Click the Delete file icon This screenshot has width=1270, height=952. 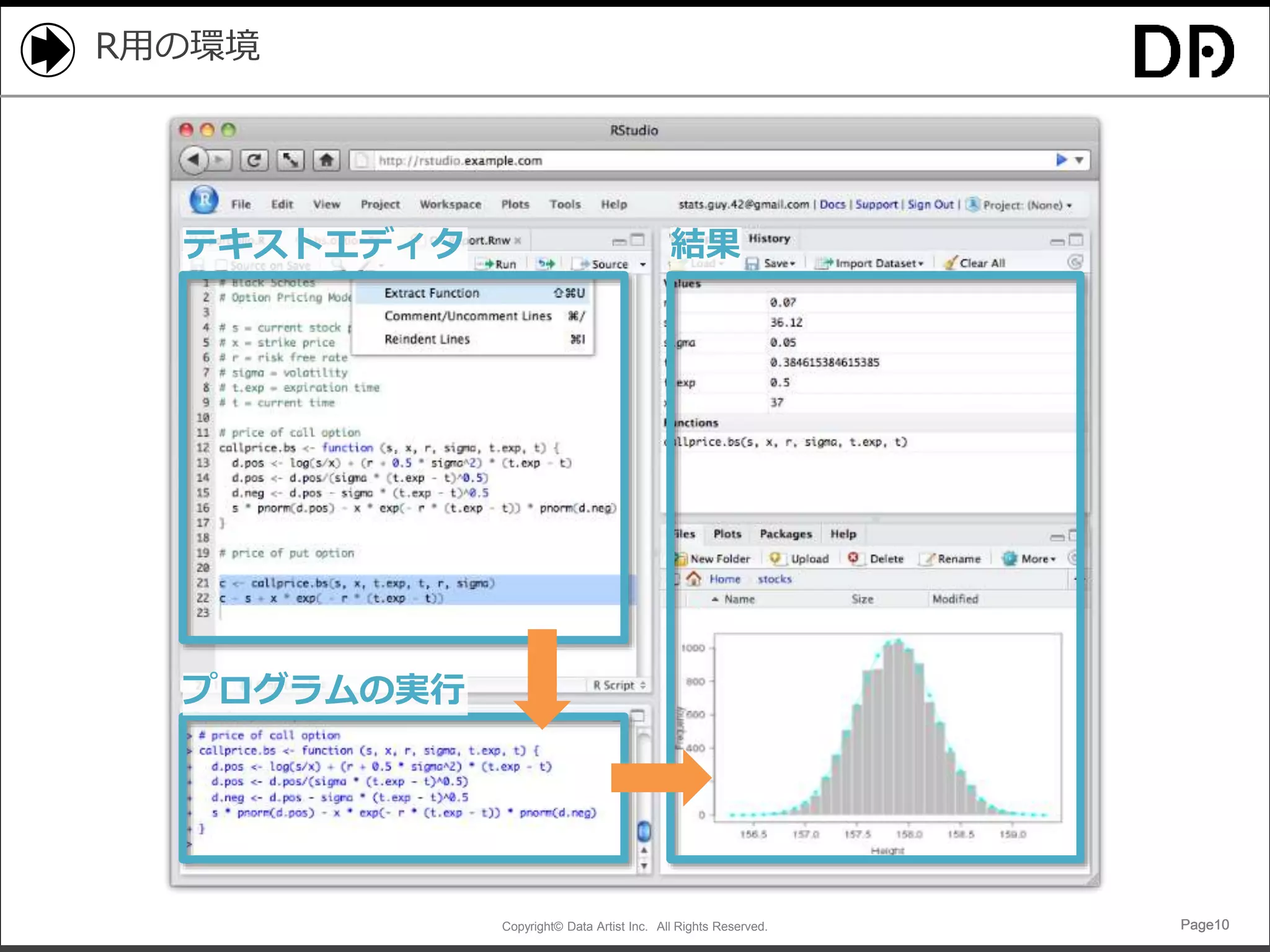[854, 558]
